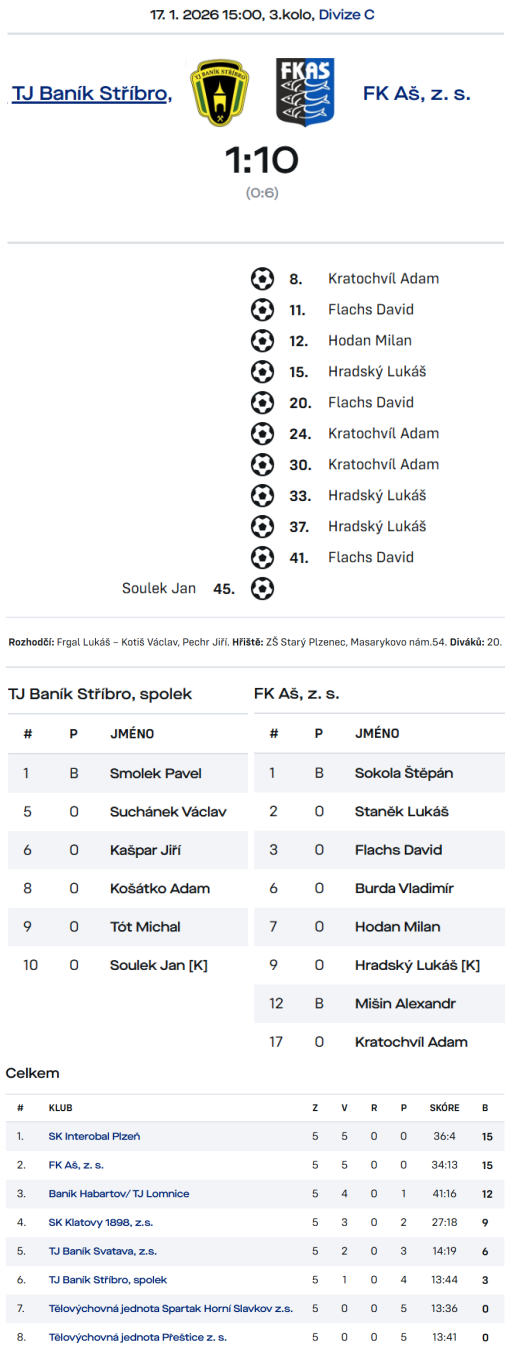Click the ball icon next to minute 20
The width and height of the screenshot is (505, 1352).
(262, 403)
